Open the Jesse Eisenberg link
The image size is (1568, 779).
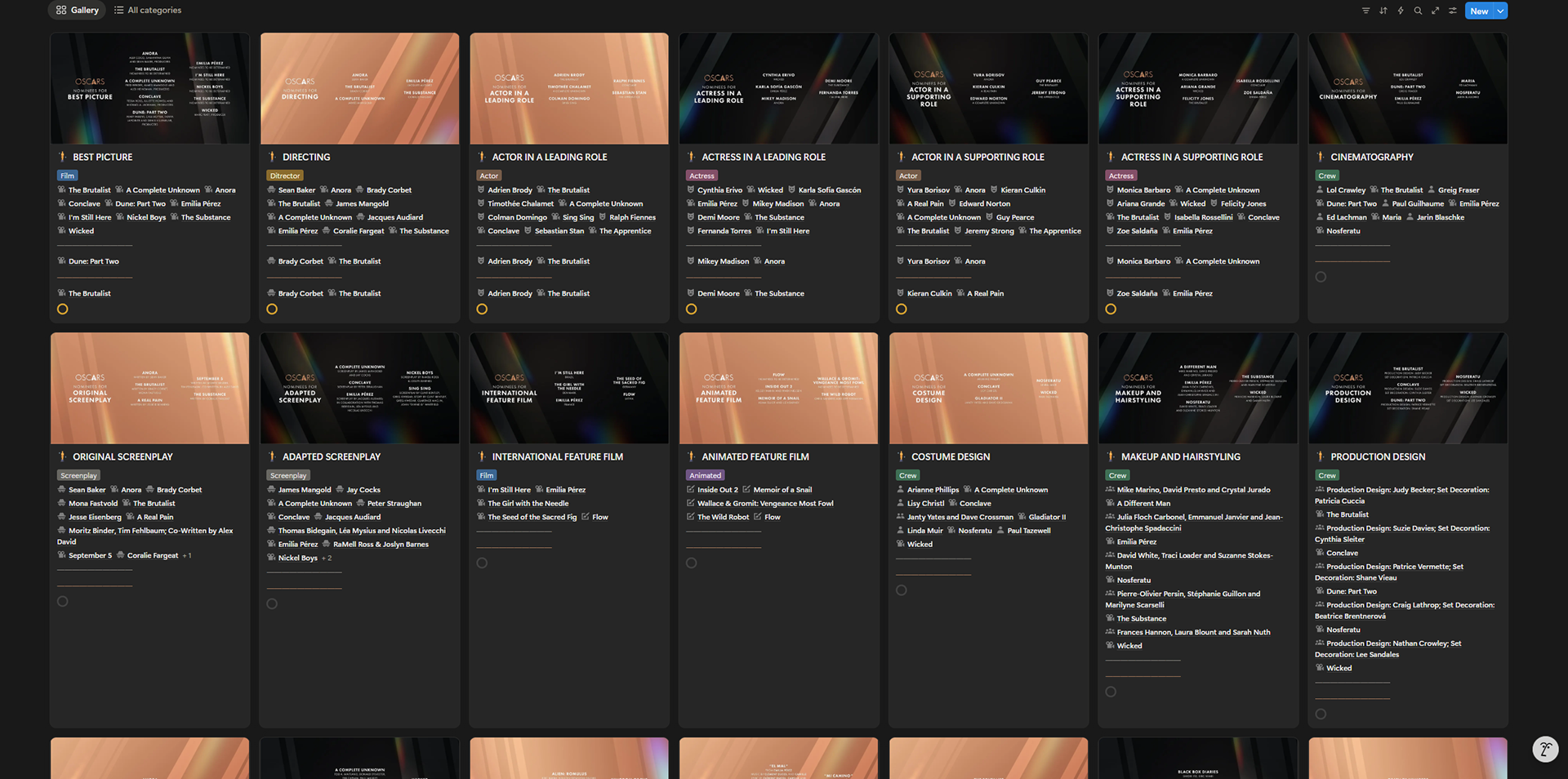(x=95, y=518)
